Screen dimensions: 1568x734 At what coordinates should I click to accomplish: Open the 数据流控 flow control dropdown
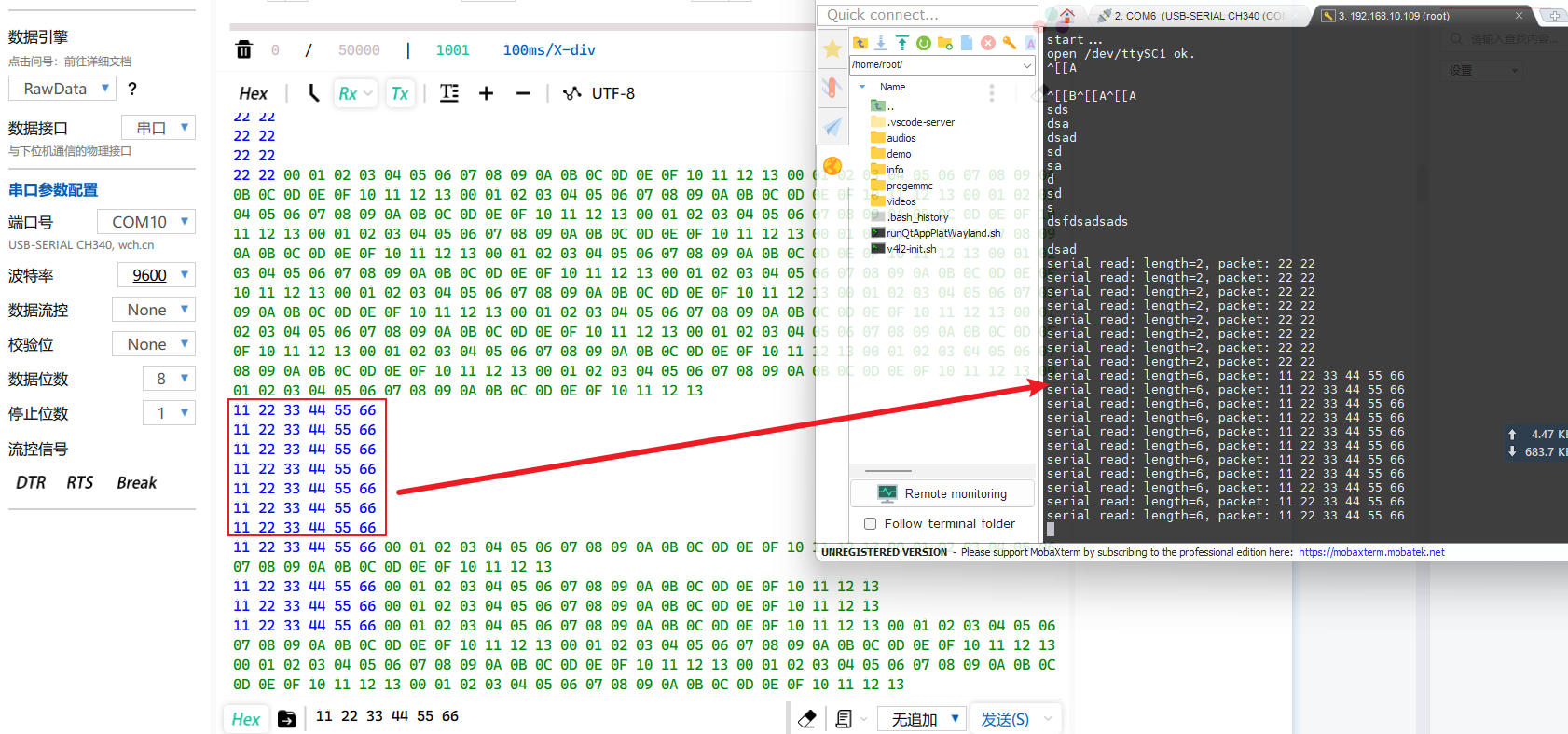coord(154,310)
